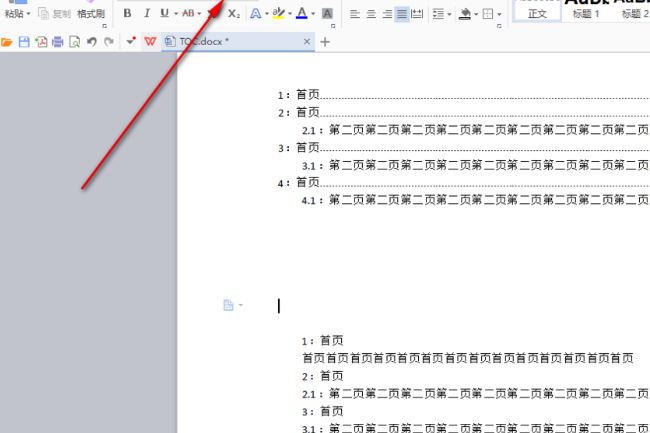The height and width of the screenshot is (433, 650).
Task: Align text left
Action: [x=354, y=14]
